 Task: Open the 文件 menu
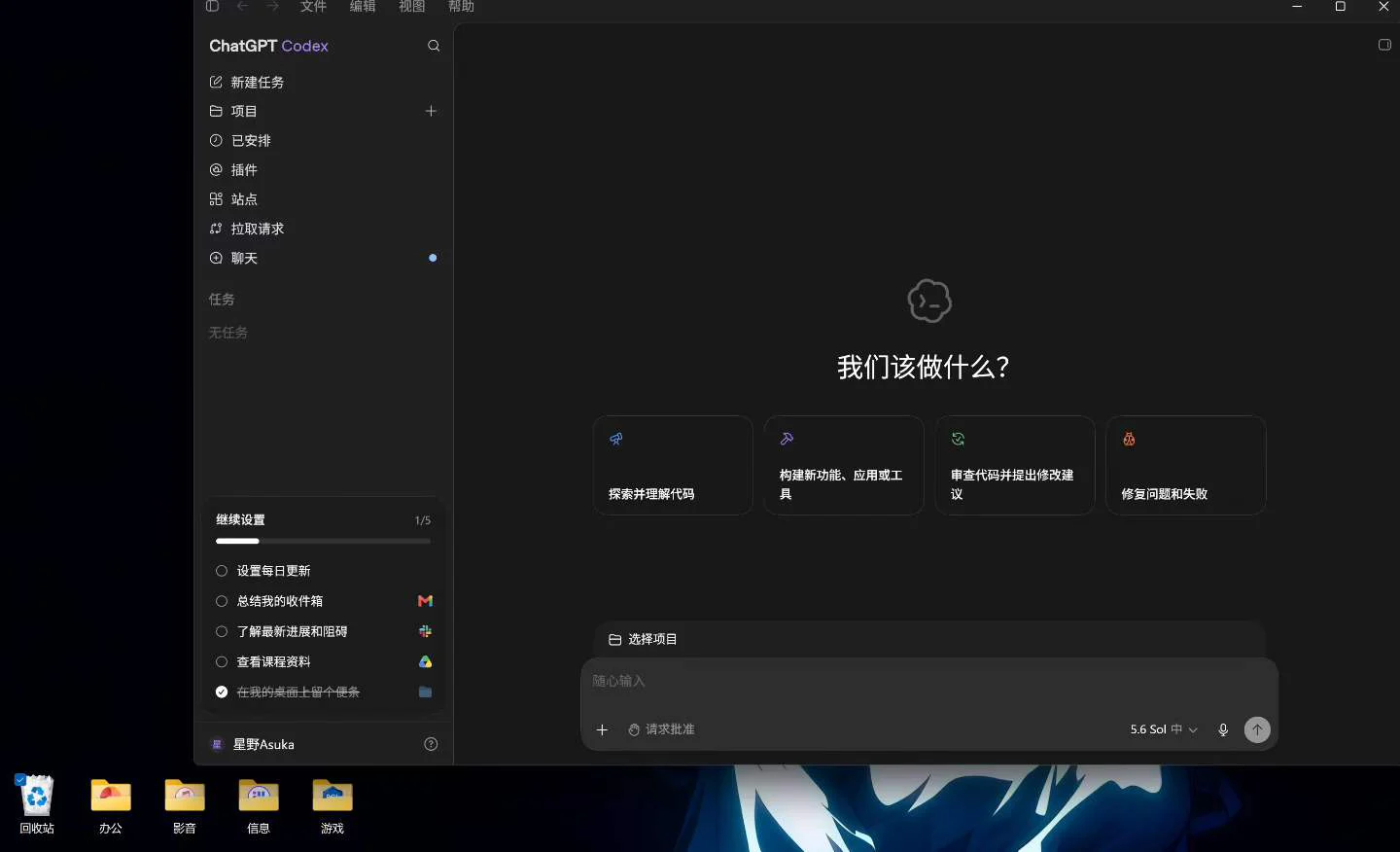point(314,7)
